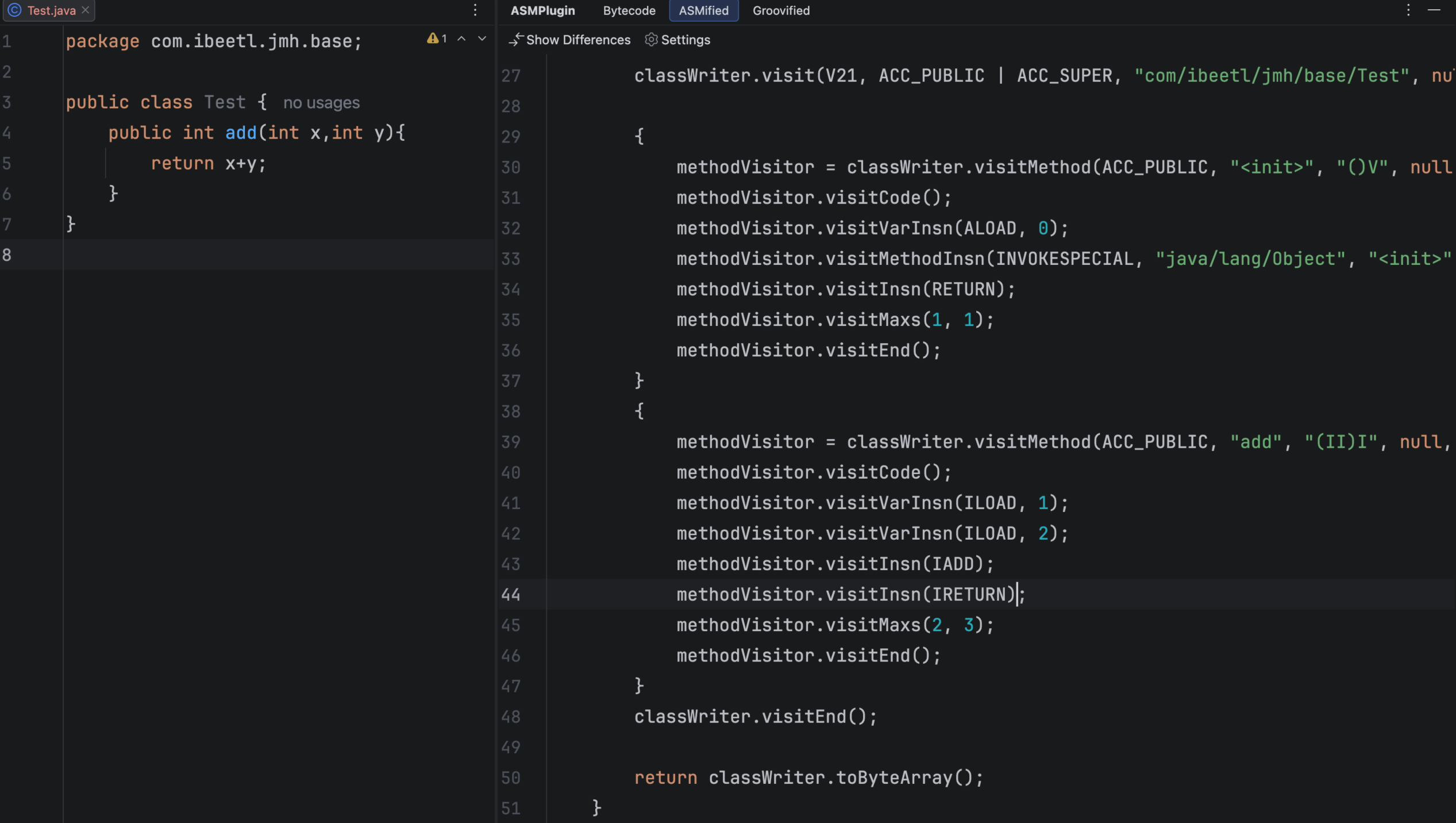Click 'visitInsn(RETURN)' on line 34

(x=915, y=289)
